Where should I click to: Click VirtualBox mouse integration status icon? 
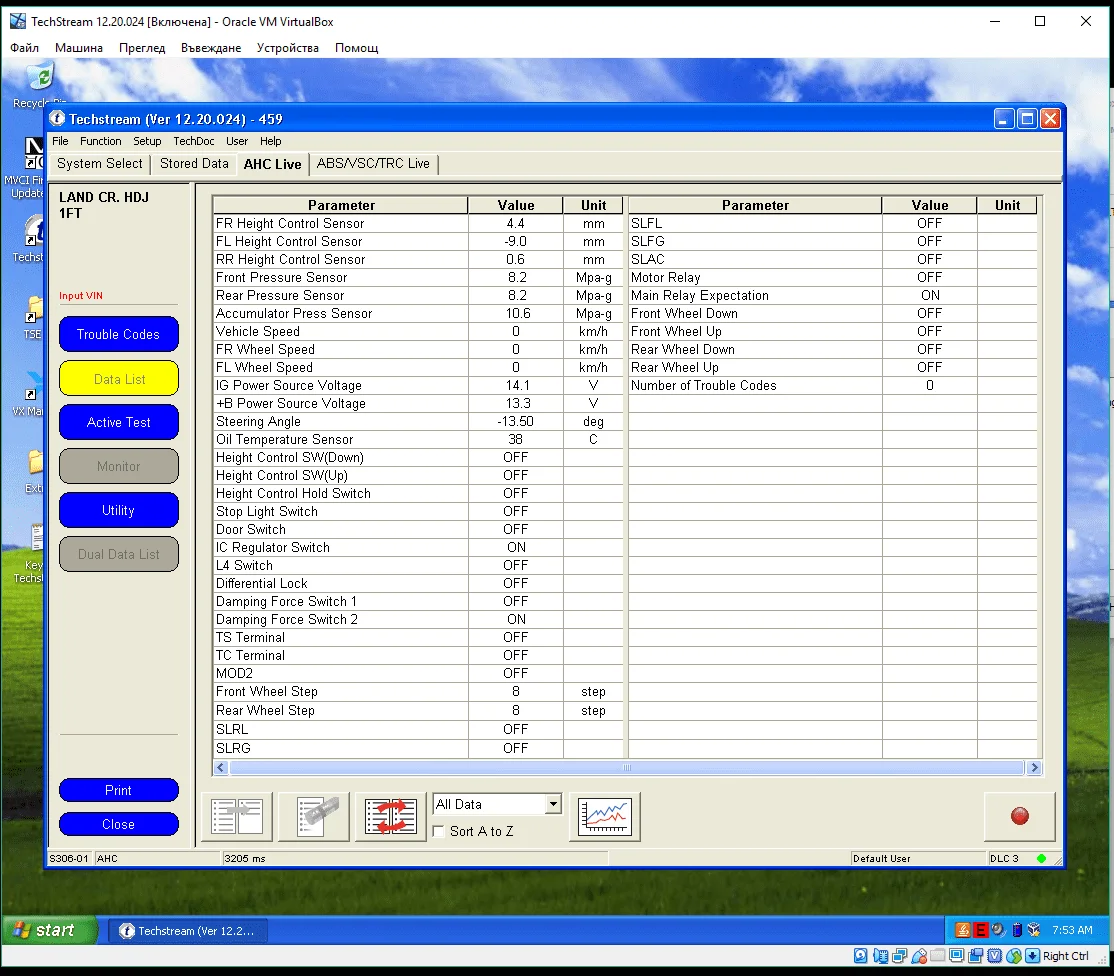1014,956
